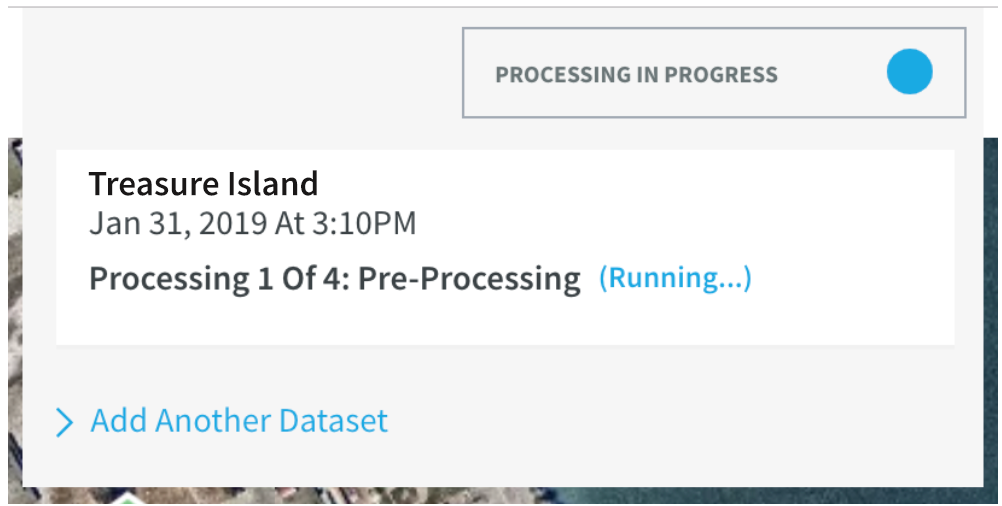This screenshot has width=1002, height=506.
Task: Click the Pre-Processing step label
Action: pyautogui.click(x=469, y=279)
